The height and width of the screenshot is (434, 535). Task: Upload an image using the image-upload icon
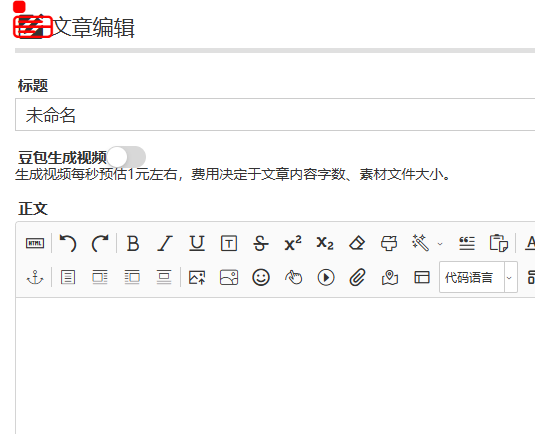point(197,277)
